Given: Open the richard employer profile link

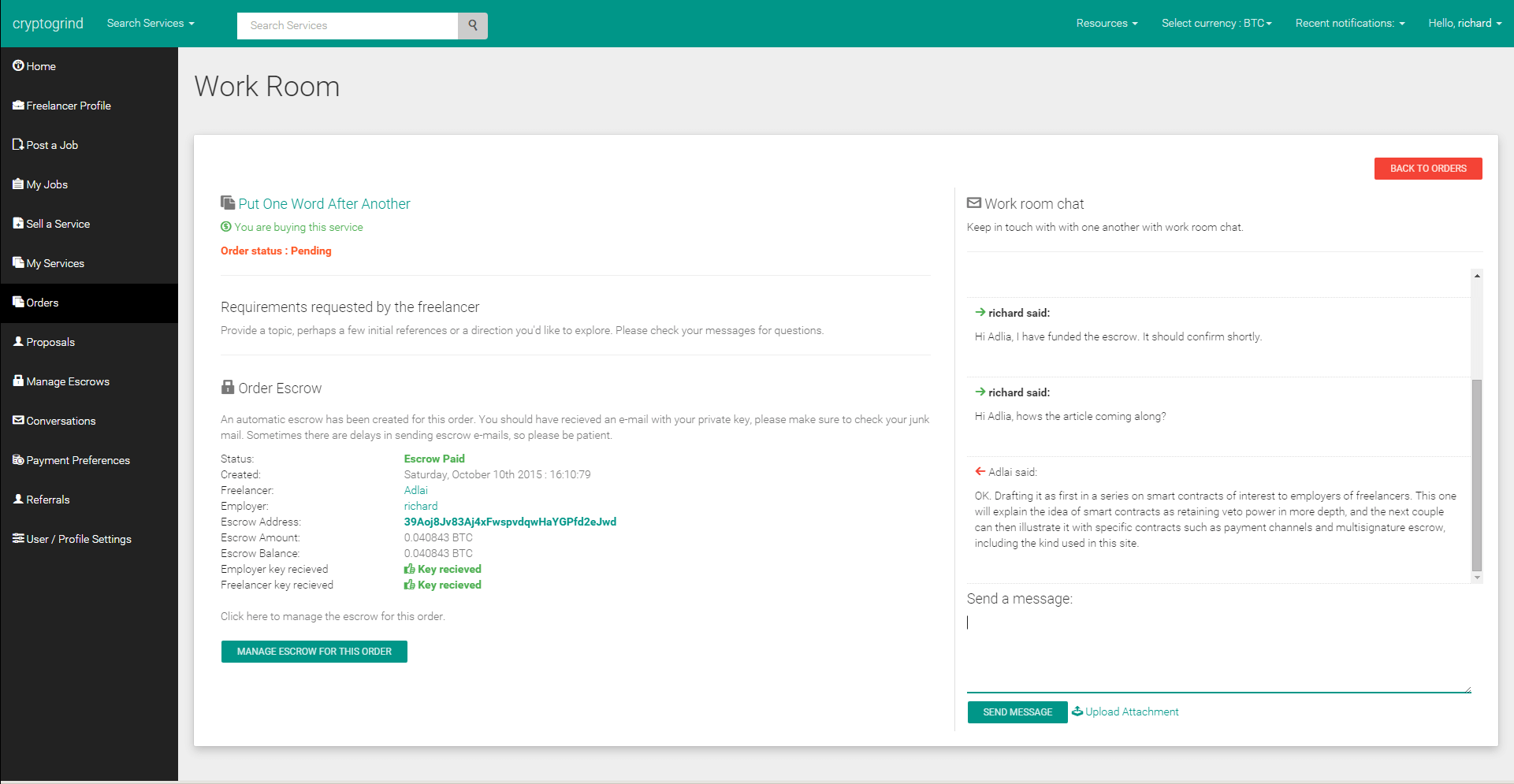Looking at the screenshot, I should click(421, 506).
